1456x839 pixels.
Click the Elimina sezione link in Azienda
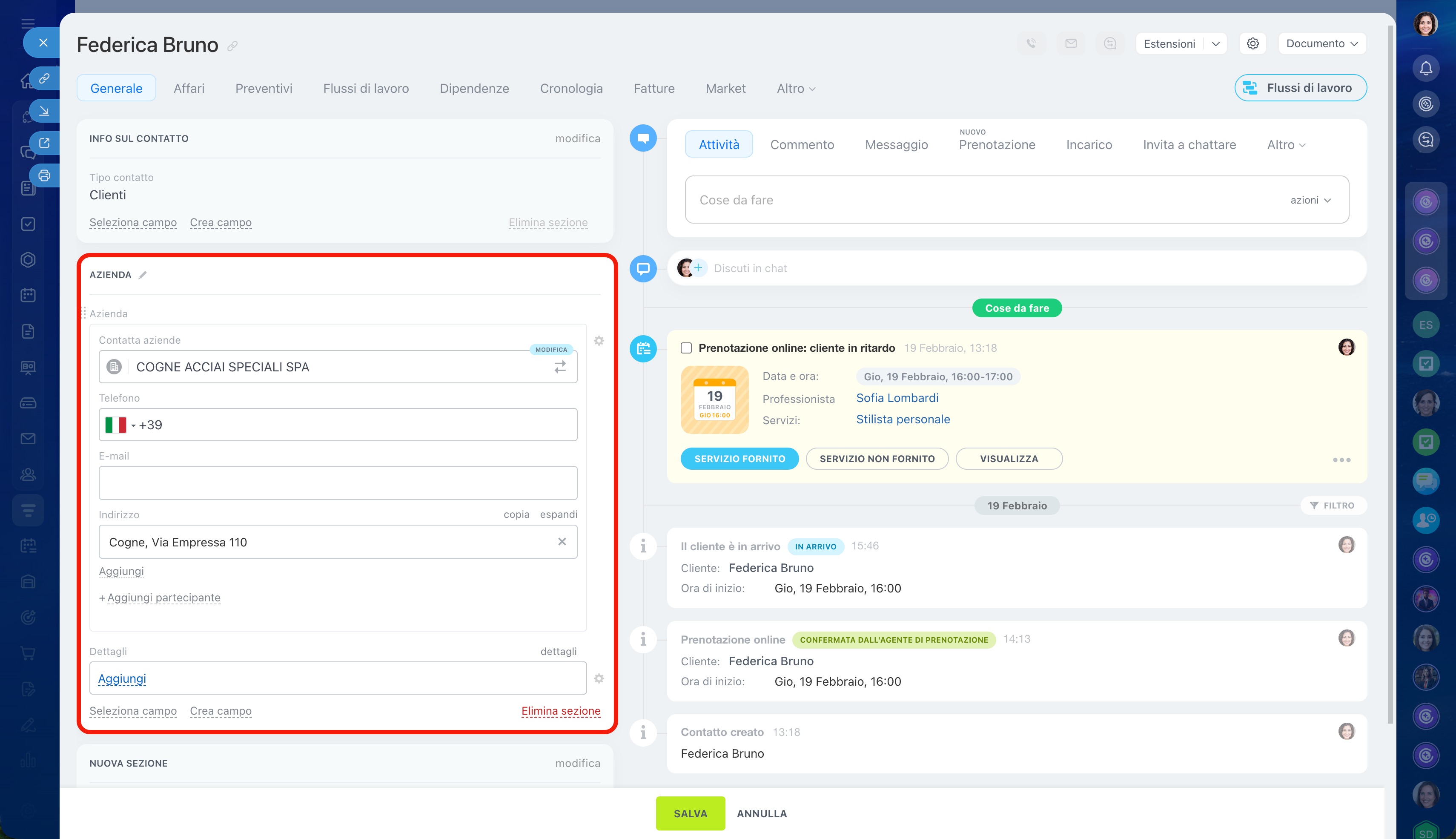(560, 711)
